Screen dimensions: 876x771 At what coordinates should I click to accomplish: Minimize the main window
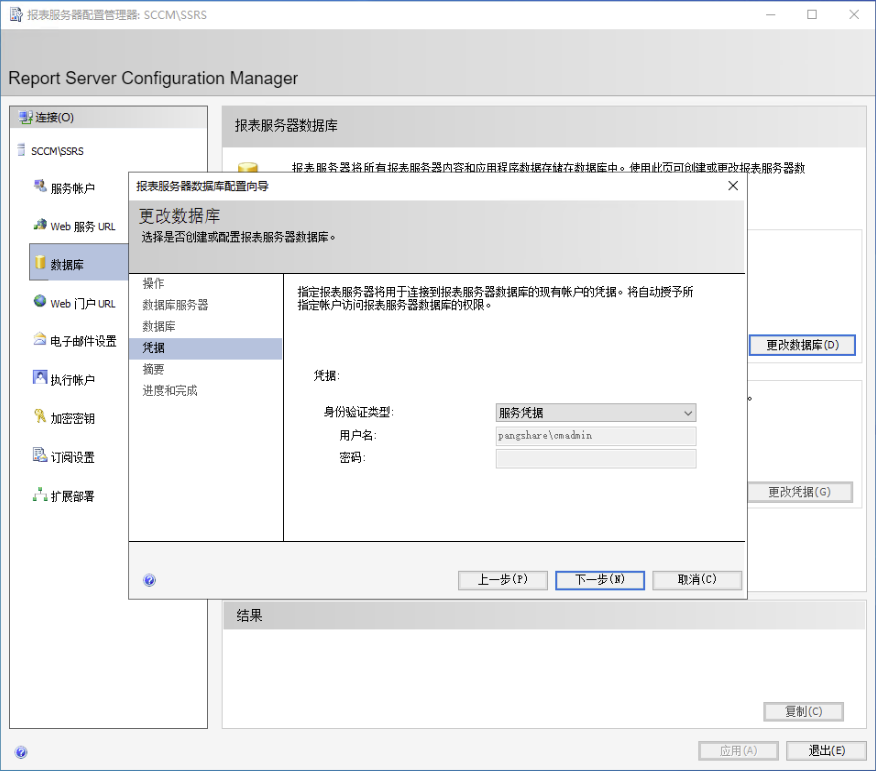770,15
